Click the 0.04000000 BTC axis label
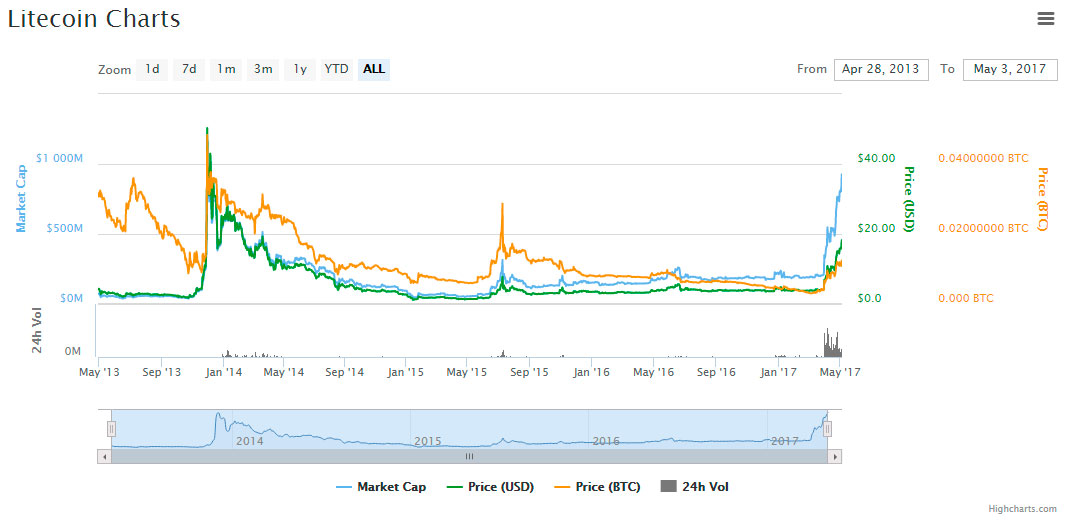 tap(983, 158)
